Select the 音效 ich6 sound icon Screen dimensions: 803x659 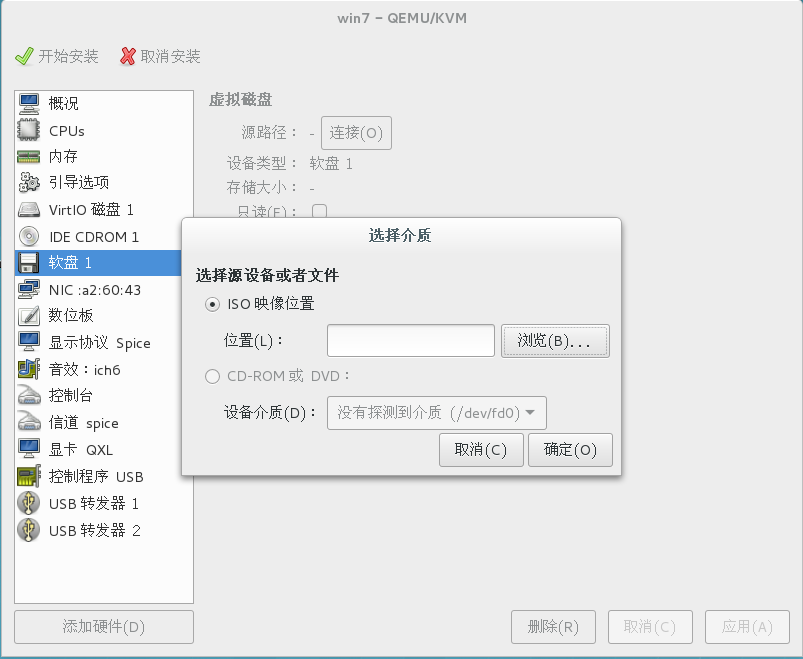pyautogui.click(x=29, y=369)
